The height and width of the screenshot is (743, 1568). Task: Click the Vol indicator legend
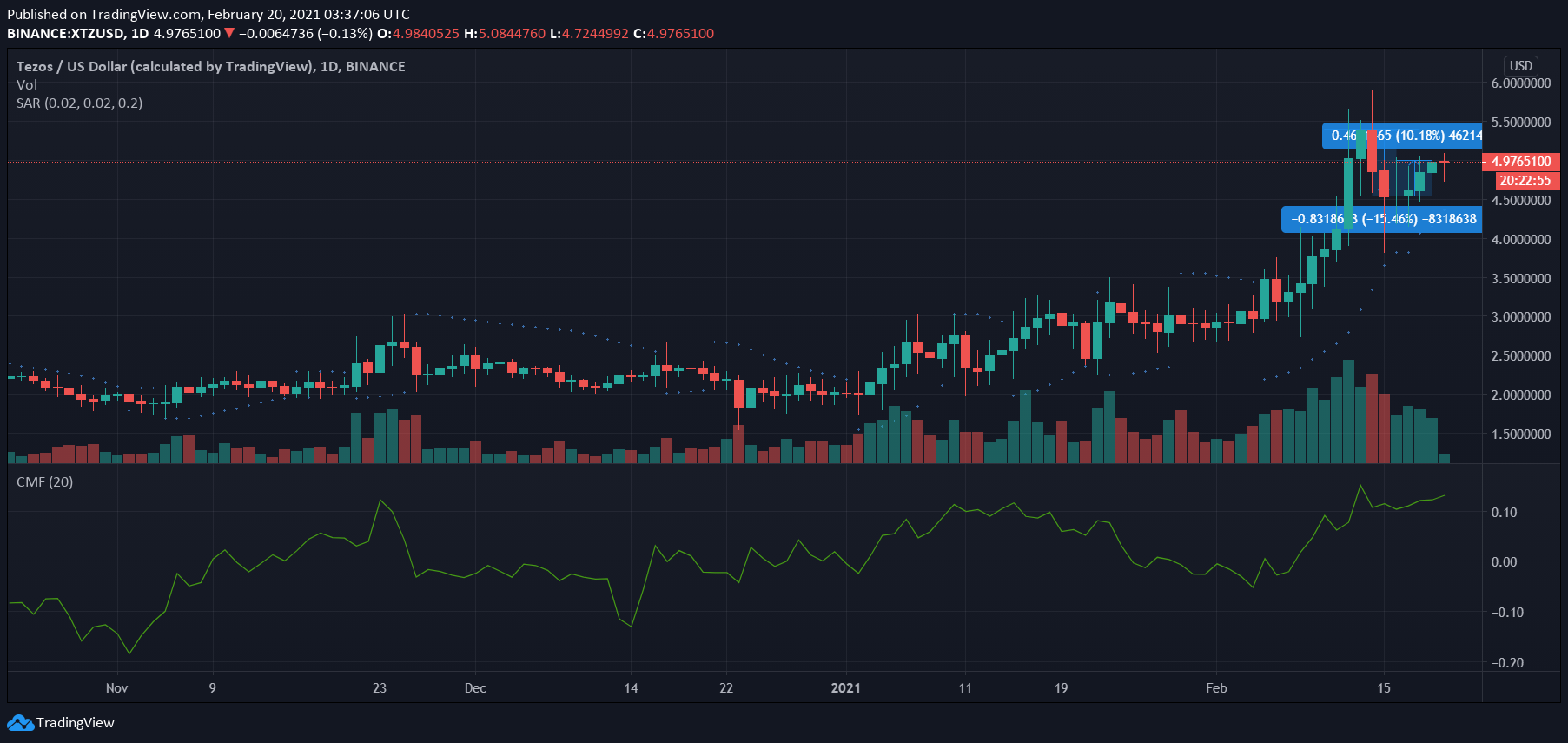tap(27, 84)
